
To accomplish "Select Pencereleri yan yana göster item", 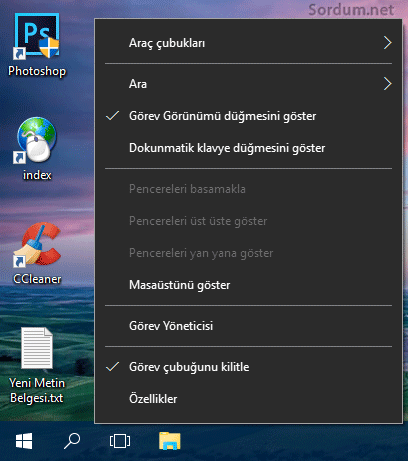I will 248,253.
